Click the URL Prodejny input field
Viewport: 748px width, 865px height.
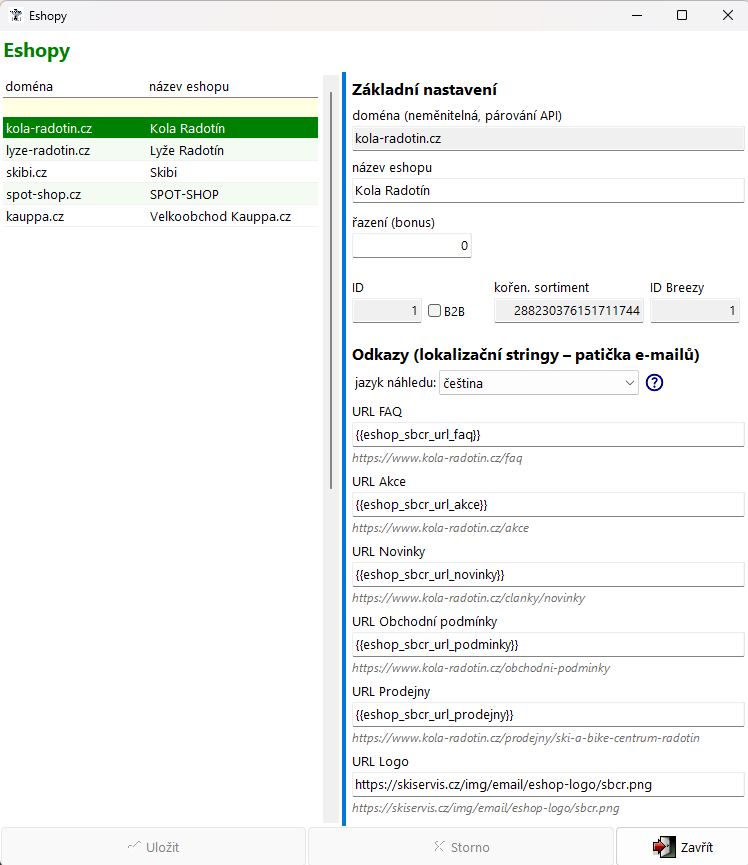pos(548,715)
